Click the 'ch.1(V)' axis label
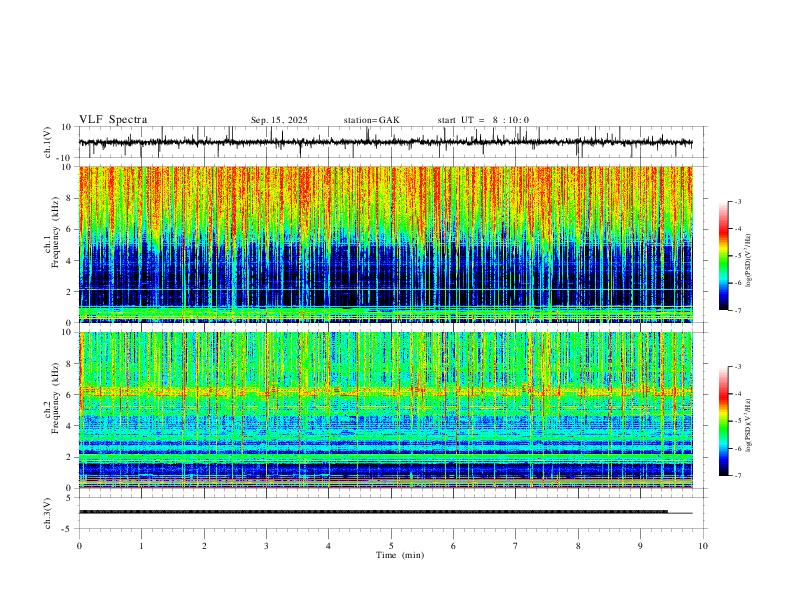Screen dimensions: 792x612 coord(48,142)
